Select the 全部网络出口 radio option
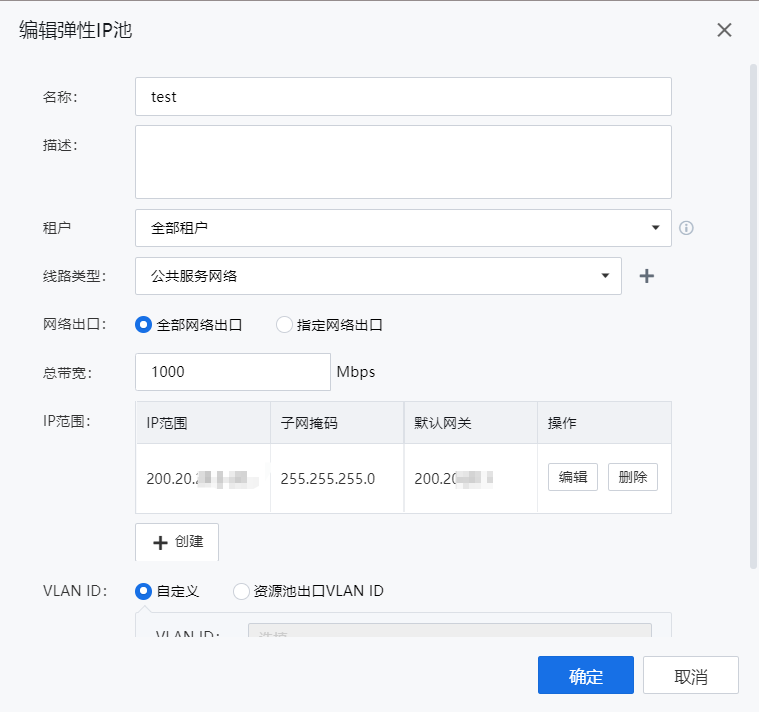The image size is (759, 712). coord(143,325)
